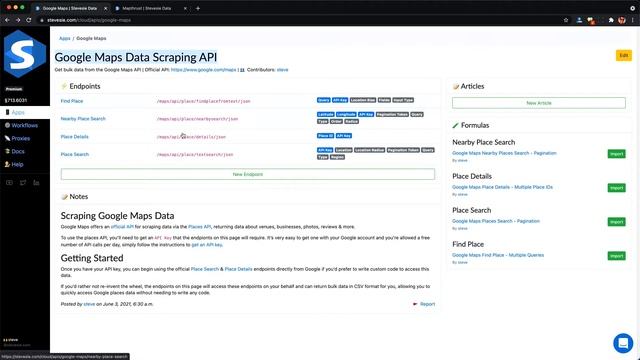Open the steve contributor link

(x=282, y=70)
